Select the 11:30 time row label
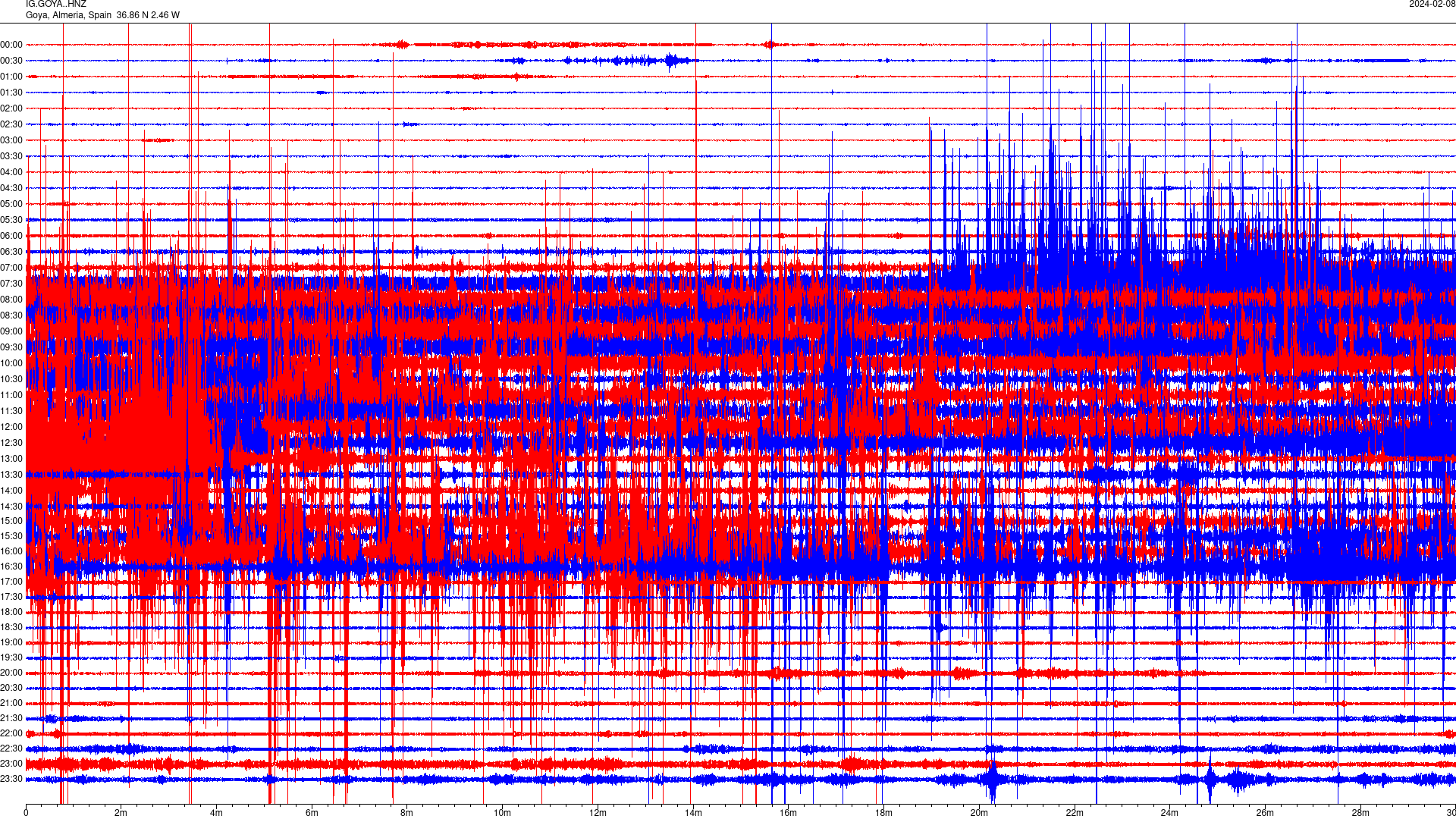This screenshot has width=1456, height=819. 11,411
